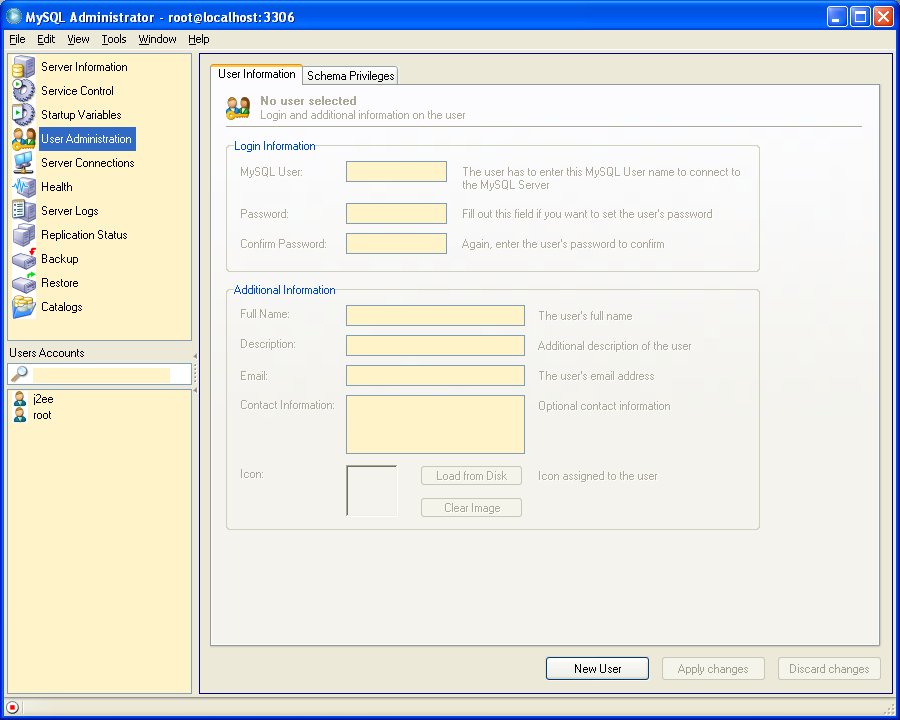Click the Replication Status icon

pos(24,235)
